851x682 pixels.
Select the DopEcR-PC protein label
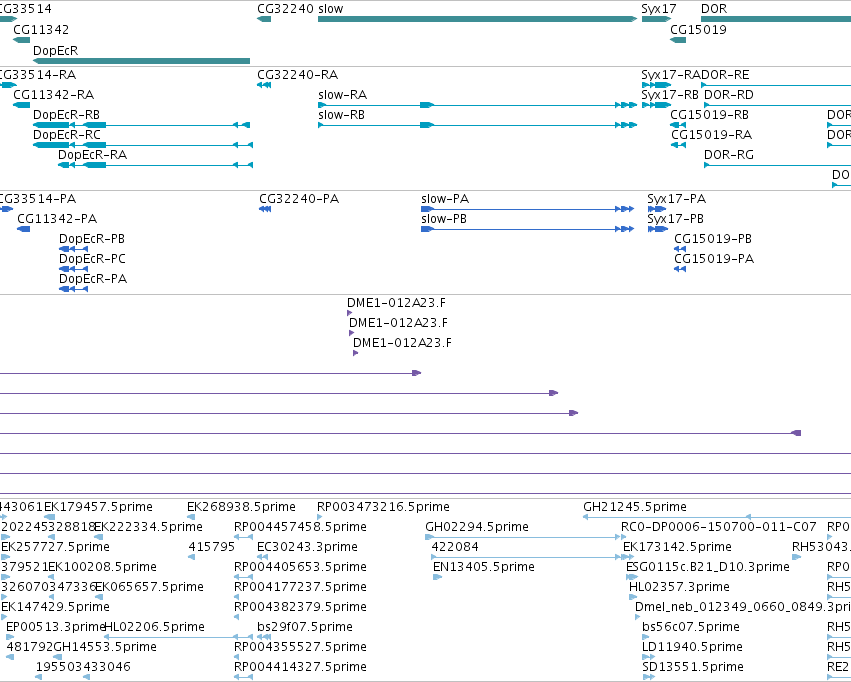click(92, 259)
